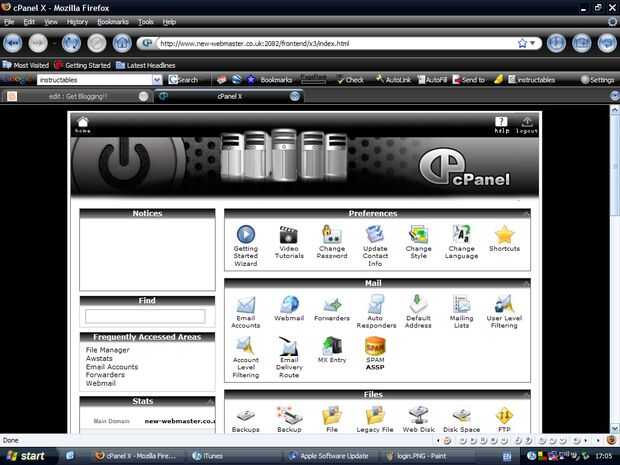Open Change Style
The width and height of the screenshot is (620, 465).
(x=418, y=234)
